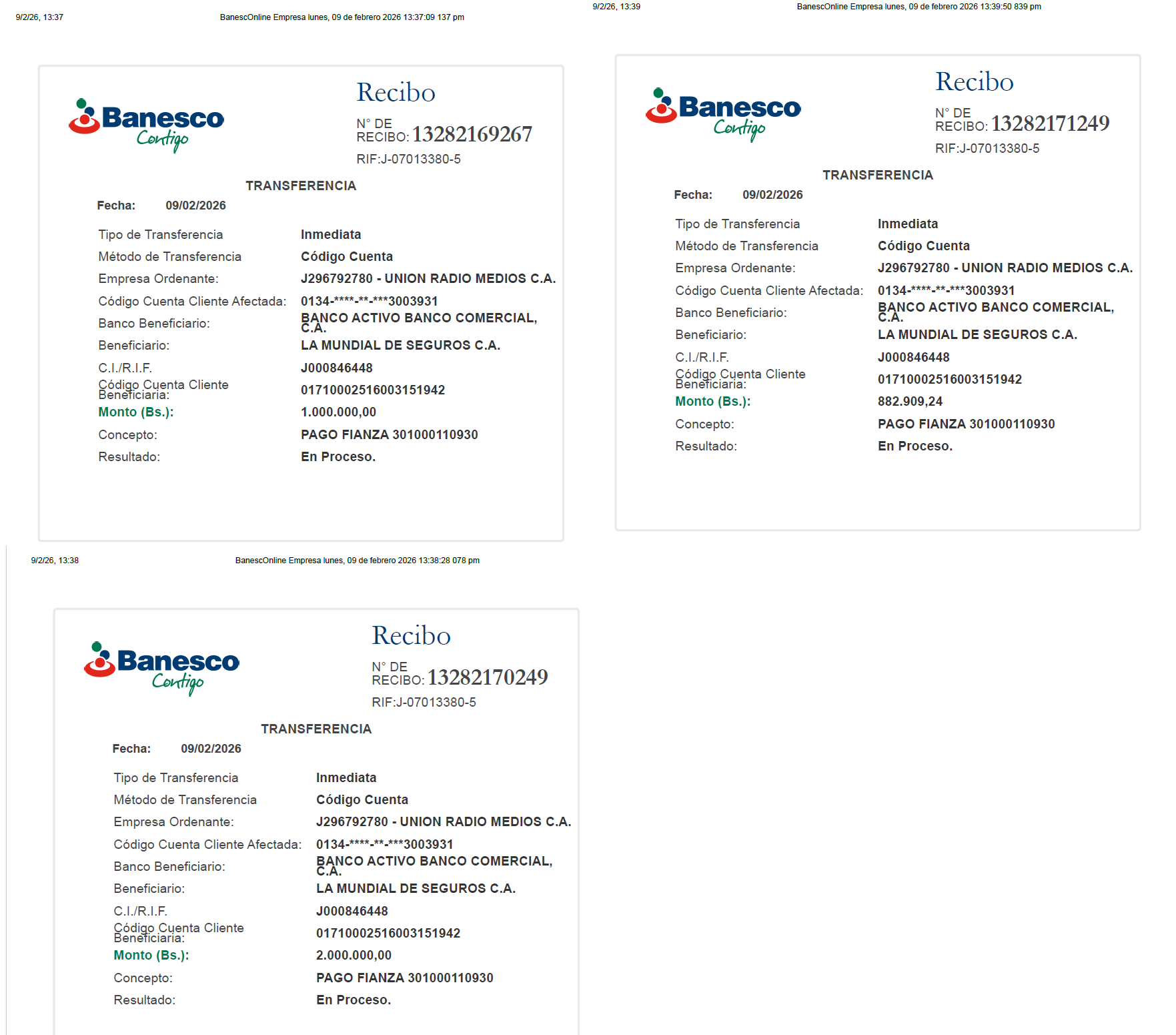Click the print date "9/2/26, 13:37"
The height and width of the screenshot is (1035, 1176).
[x=39, y=17]
